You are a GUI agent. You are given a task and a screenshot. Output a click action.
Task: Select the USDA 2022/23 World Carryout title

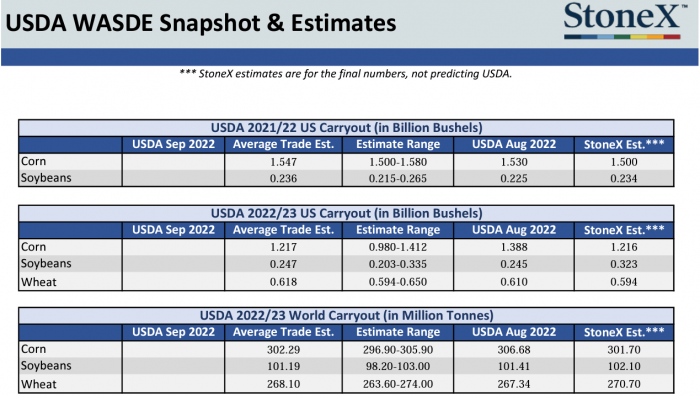(x=346, y=316)
